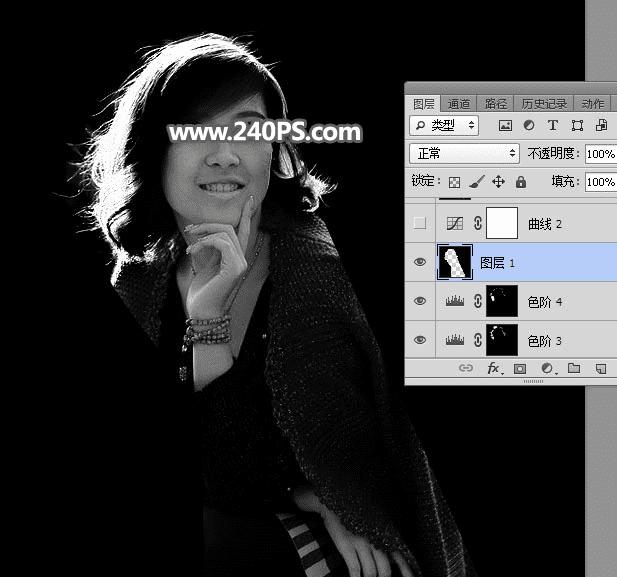Select the 曲线 2 curves adjustment icon
Screen dimensions: 617x577
(455, 224)
